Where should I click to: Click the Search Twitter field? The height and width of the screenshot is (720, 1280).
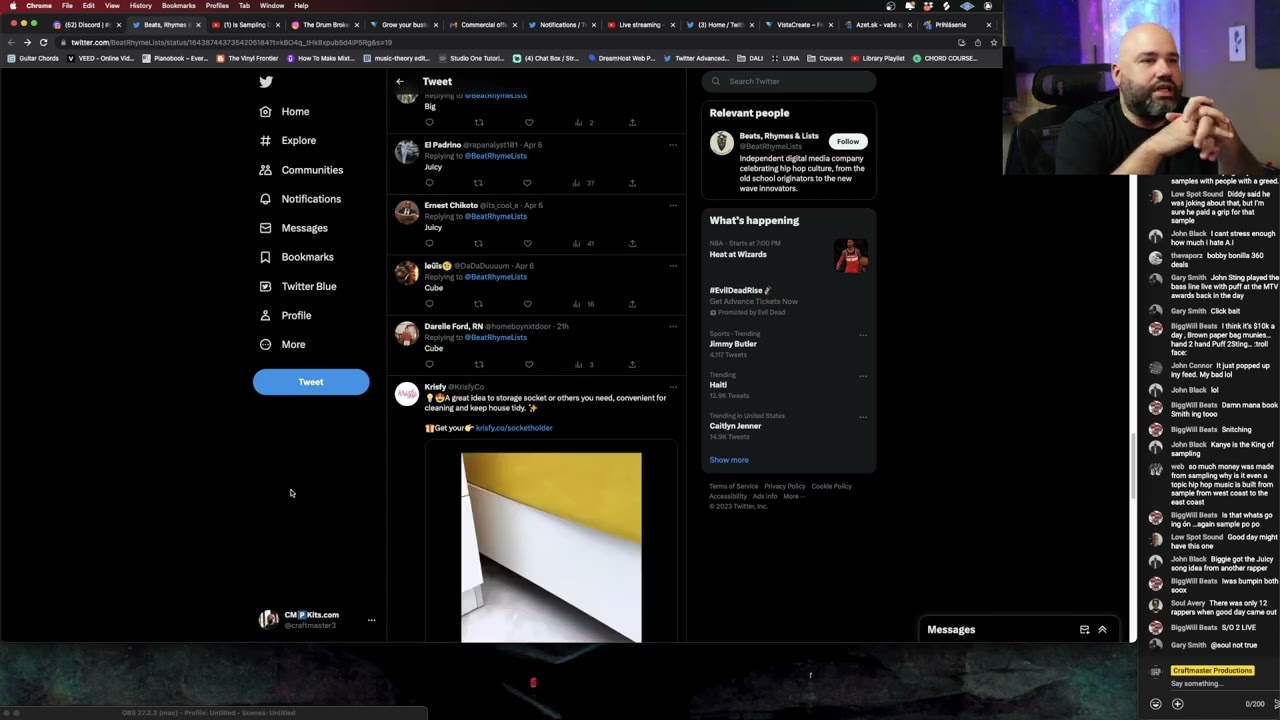point(789,81)
